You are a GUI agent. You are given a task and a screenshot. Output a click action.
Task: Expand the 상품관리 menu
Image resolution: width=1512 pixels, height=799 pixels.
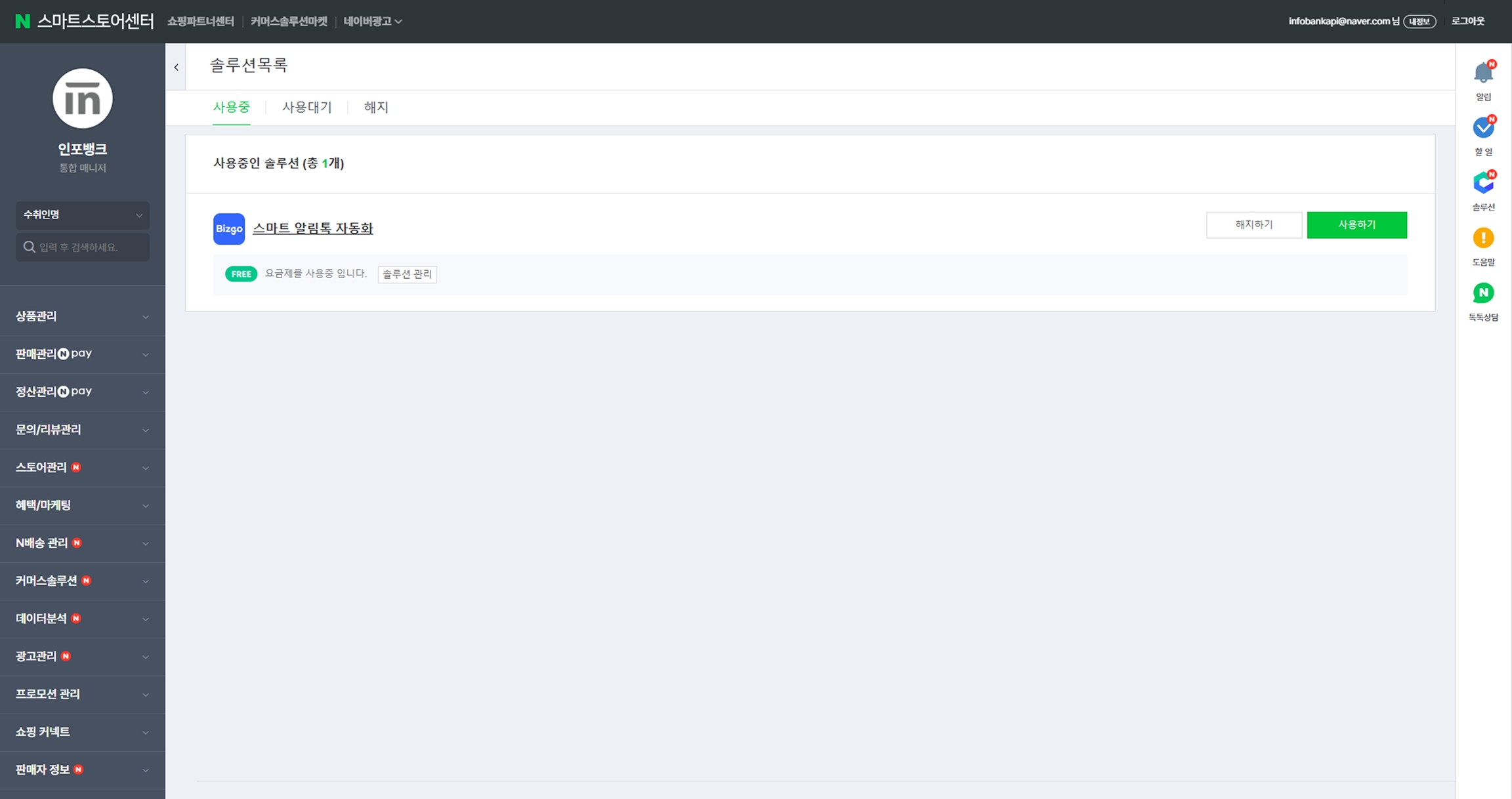pyautogui.click(x=82, y=316)
